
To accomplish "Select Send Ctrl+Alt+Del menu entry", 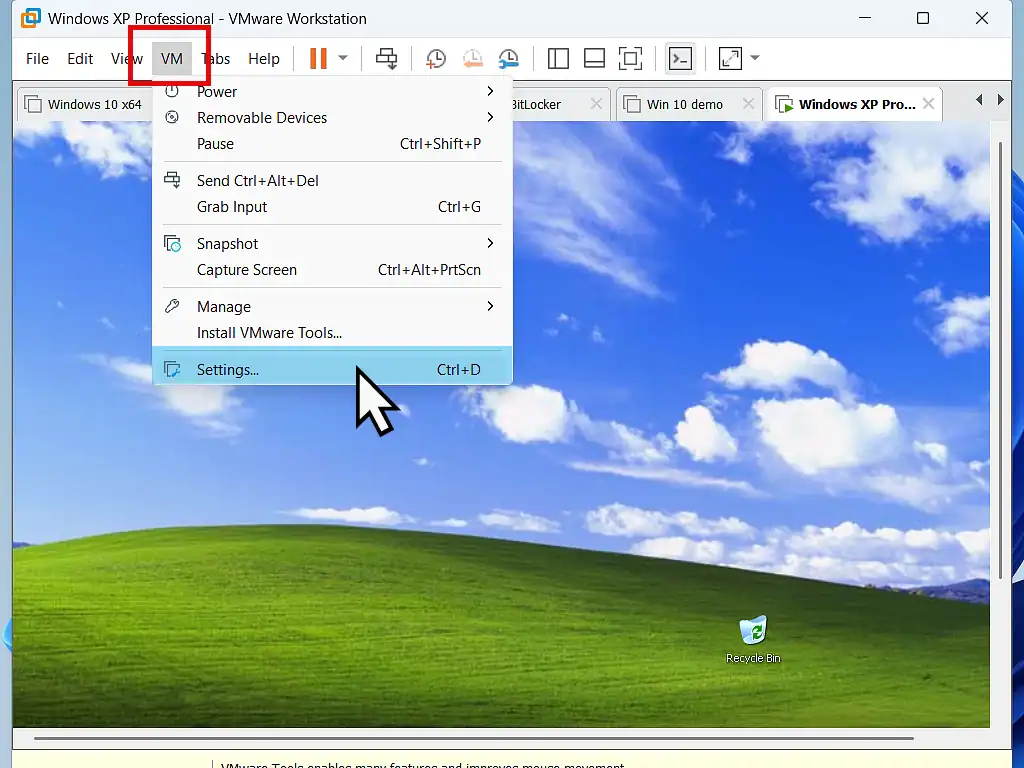I will pyautogui.click(x=332, y=180).
